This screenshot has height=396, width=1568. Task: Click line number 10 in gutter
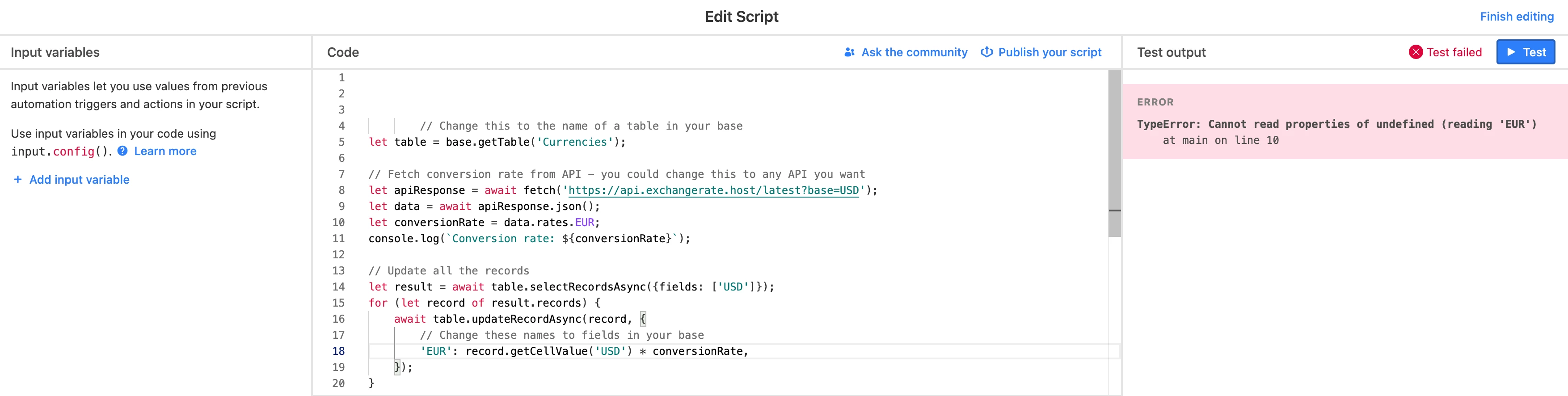[338, 223]
